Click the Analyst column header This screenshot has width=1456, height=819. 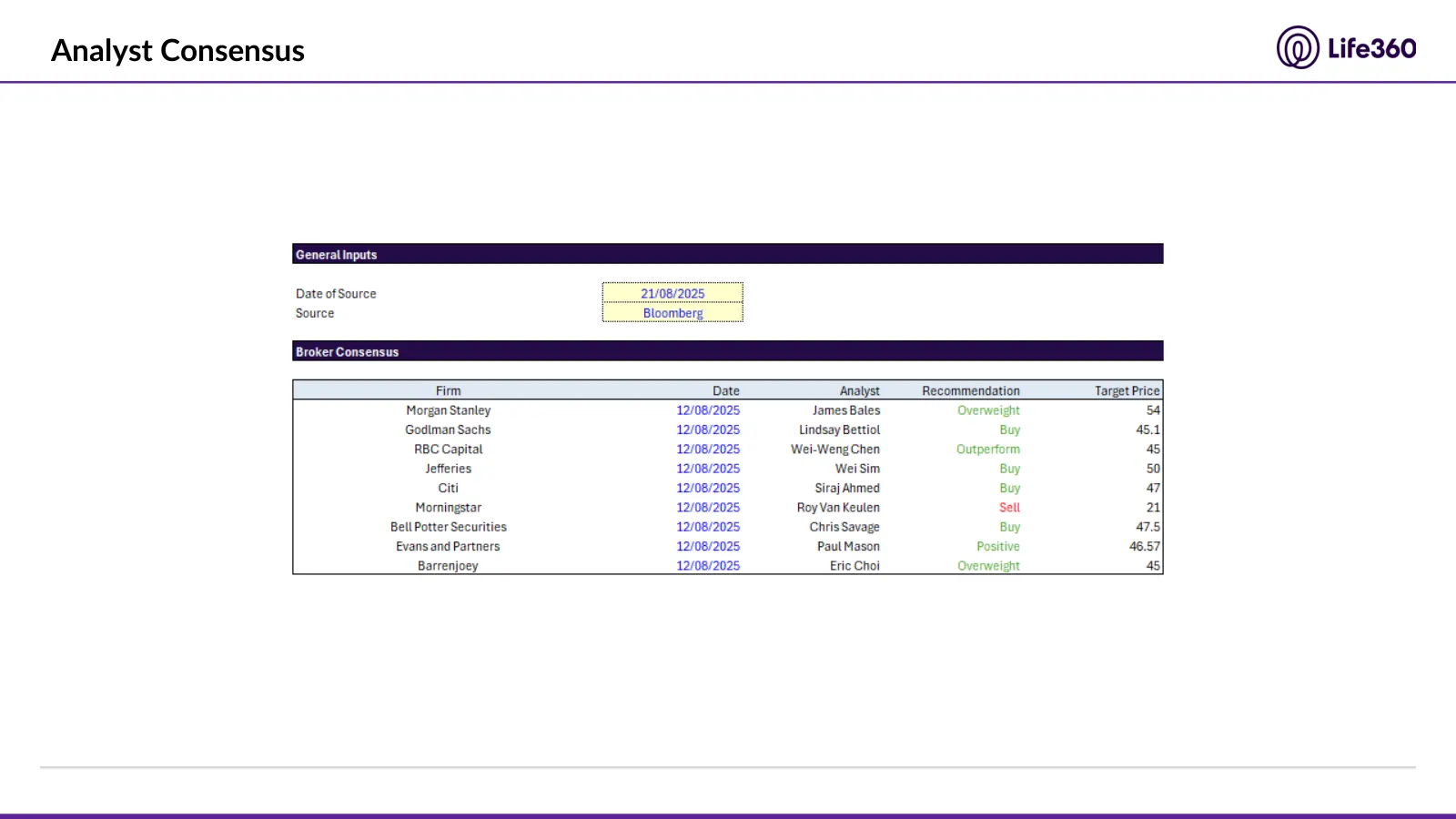(x=860, y=391)
